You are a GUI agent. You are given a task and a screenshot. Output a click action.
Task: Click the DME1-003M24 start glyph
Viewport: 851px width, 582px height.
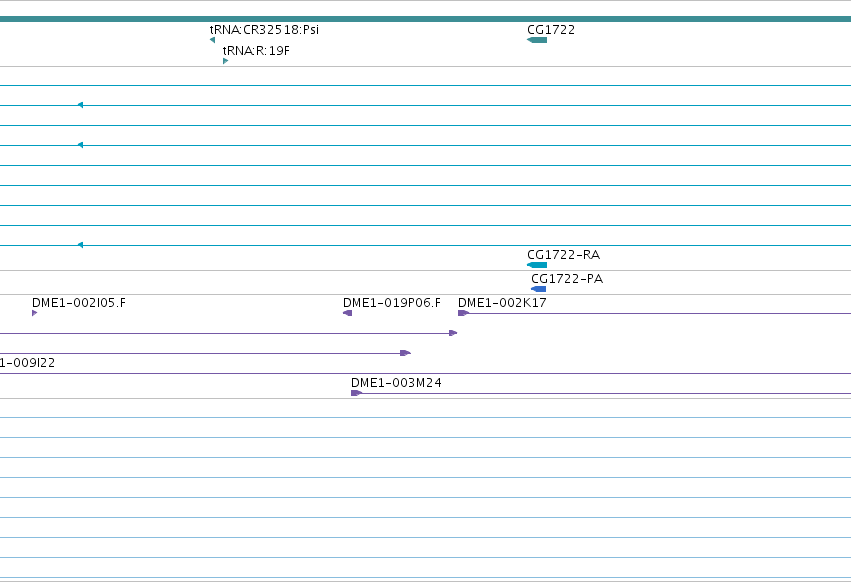coord(356,393)
